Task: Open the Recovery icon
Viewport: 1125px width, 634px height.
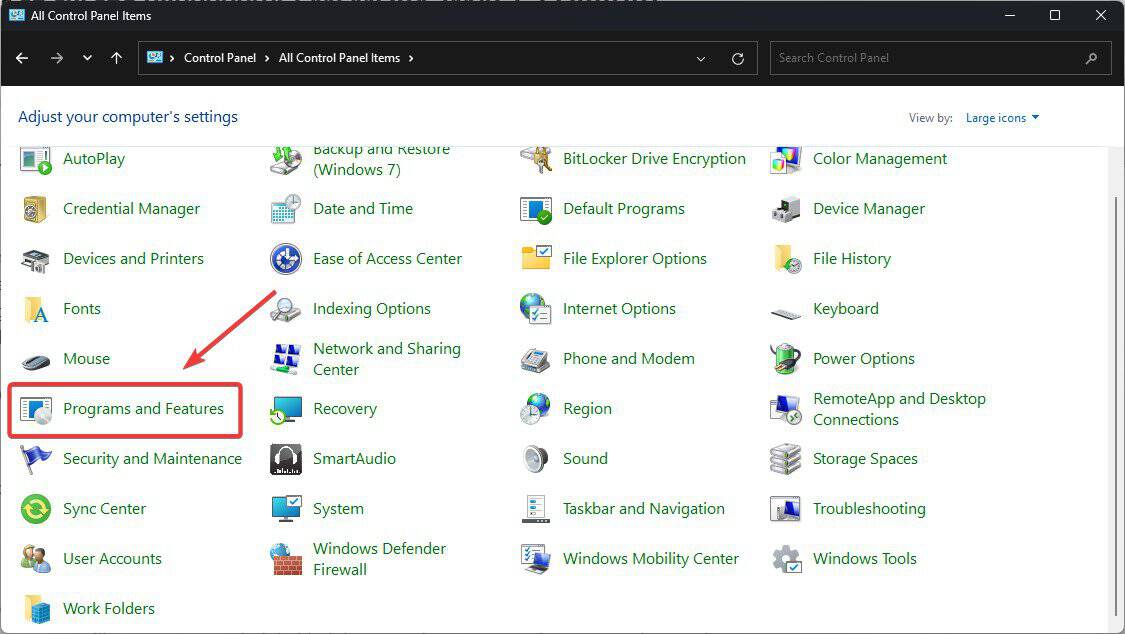Action: [286, 410]
